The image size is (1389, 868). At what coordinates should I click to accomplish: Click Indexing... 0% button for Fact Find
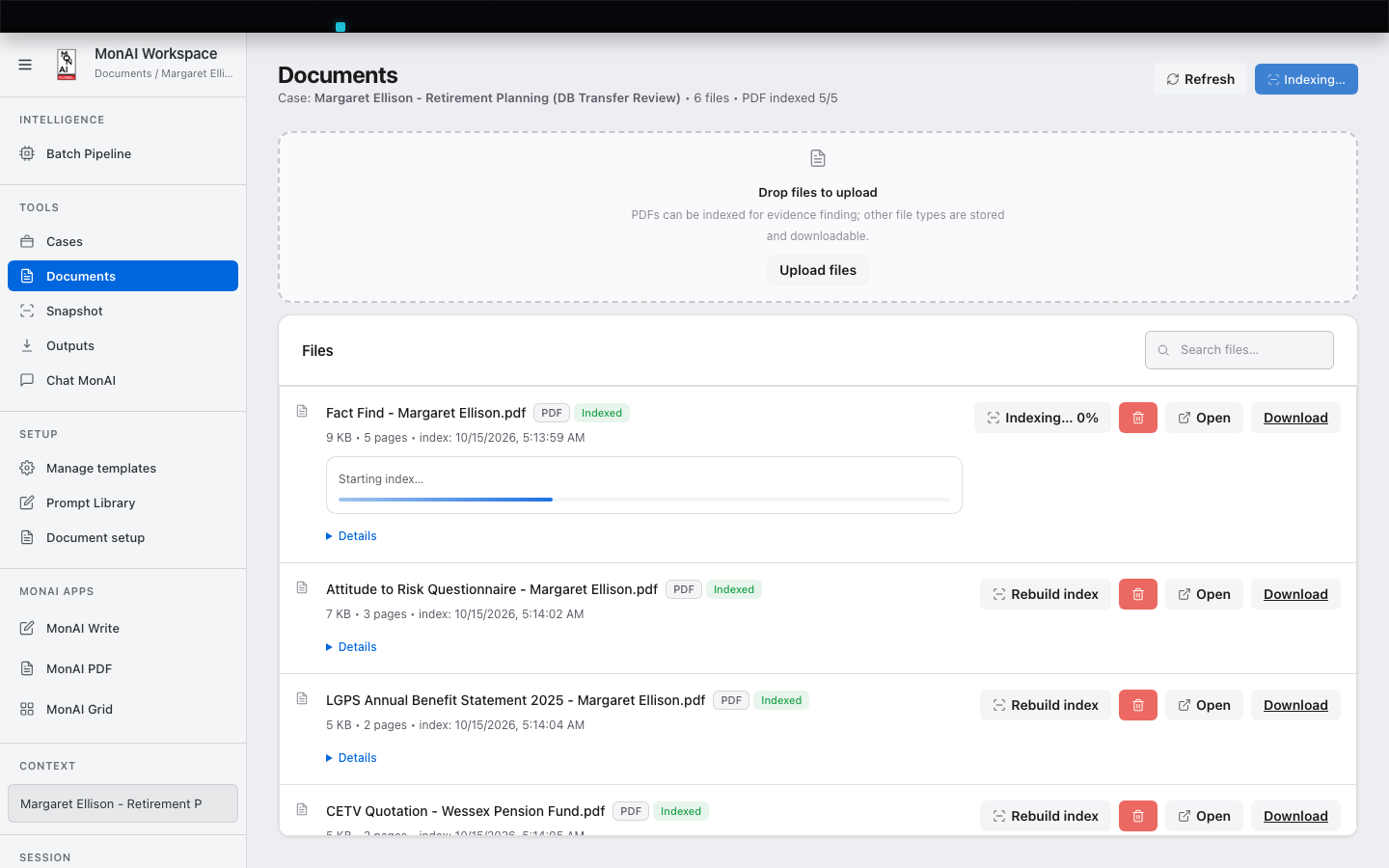[1043, 418]
